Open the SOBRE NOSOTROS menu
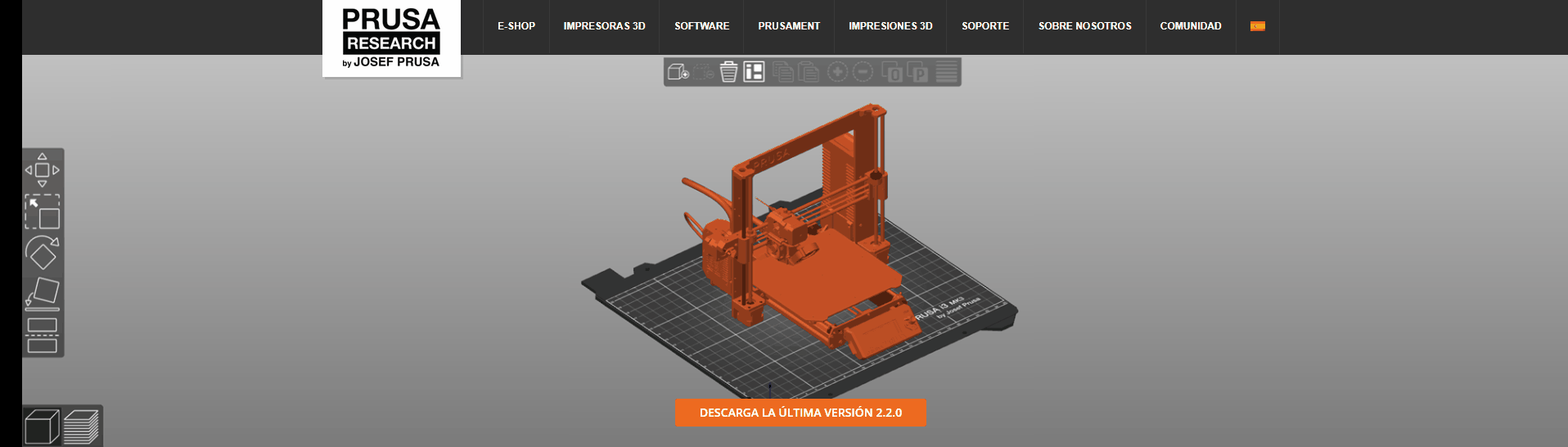Screen dimensions: 1568x447 tap(1085, 26)
